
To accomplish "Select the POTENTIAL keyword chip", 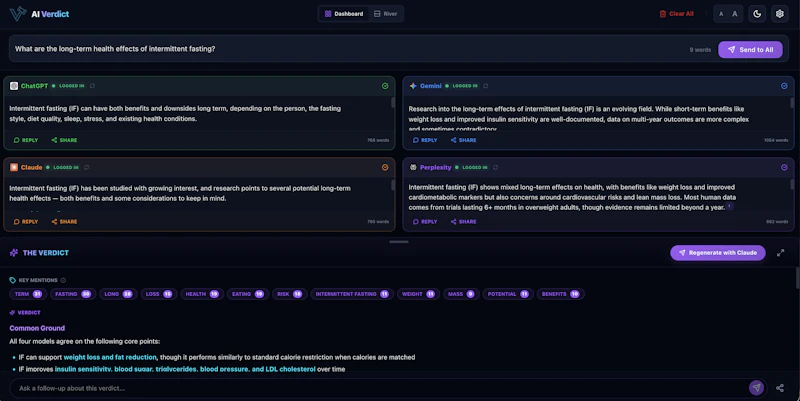I will (x=508, y=294).
